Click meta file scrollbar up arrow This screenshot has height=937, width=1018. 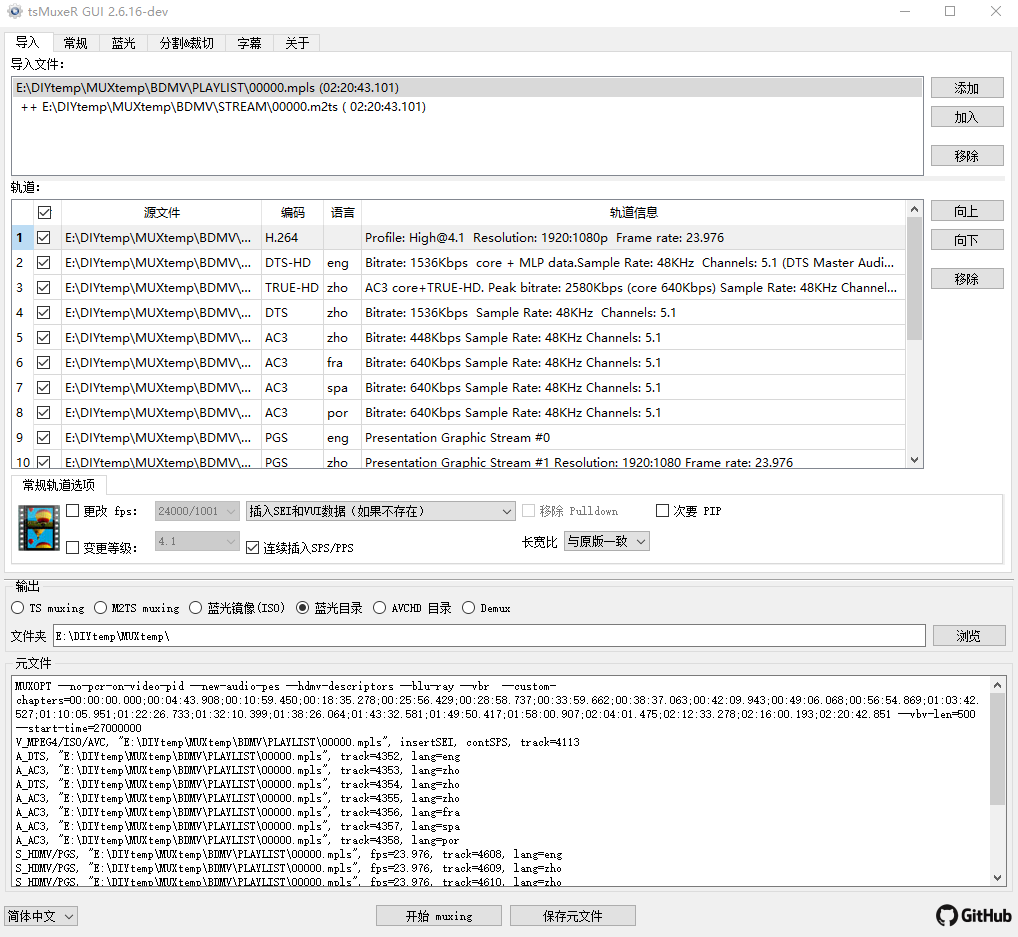(x=998, y=685)
